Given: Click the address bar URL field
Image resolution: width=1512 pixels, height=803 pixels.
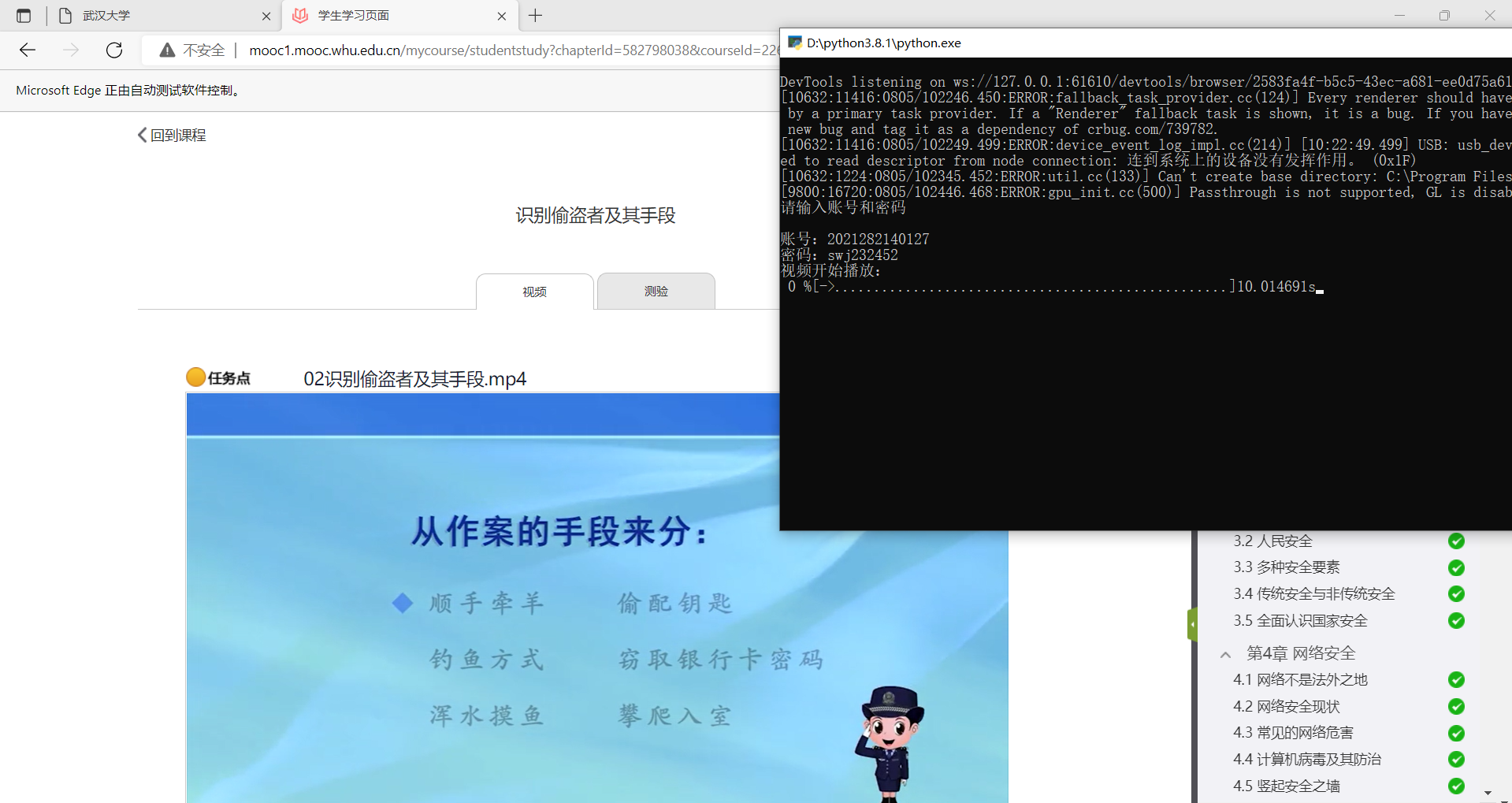Looking at the screenshot, I should click(513, 50).
